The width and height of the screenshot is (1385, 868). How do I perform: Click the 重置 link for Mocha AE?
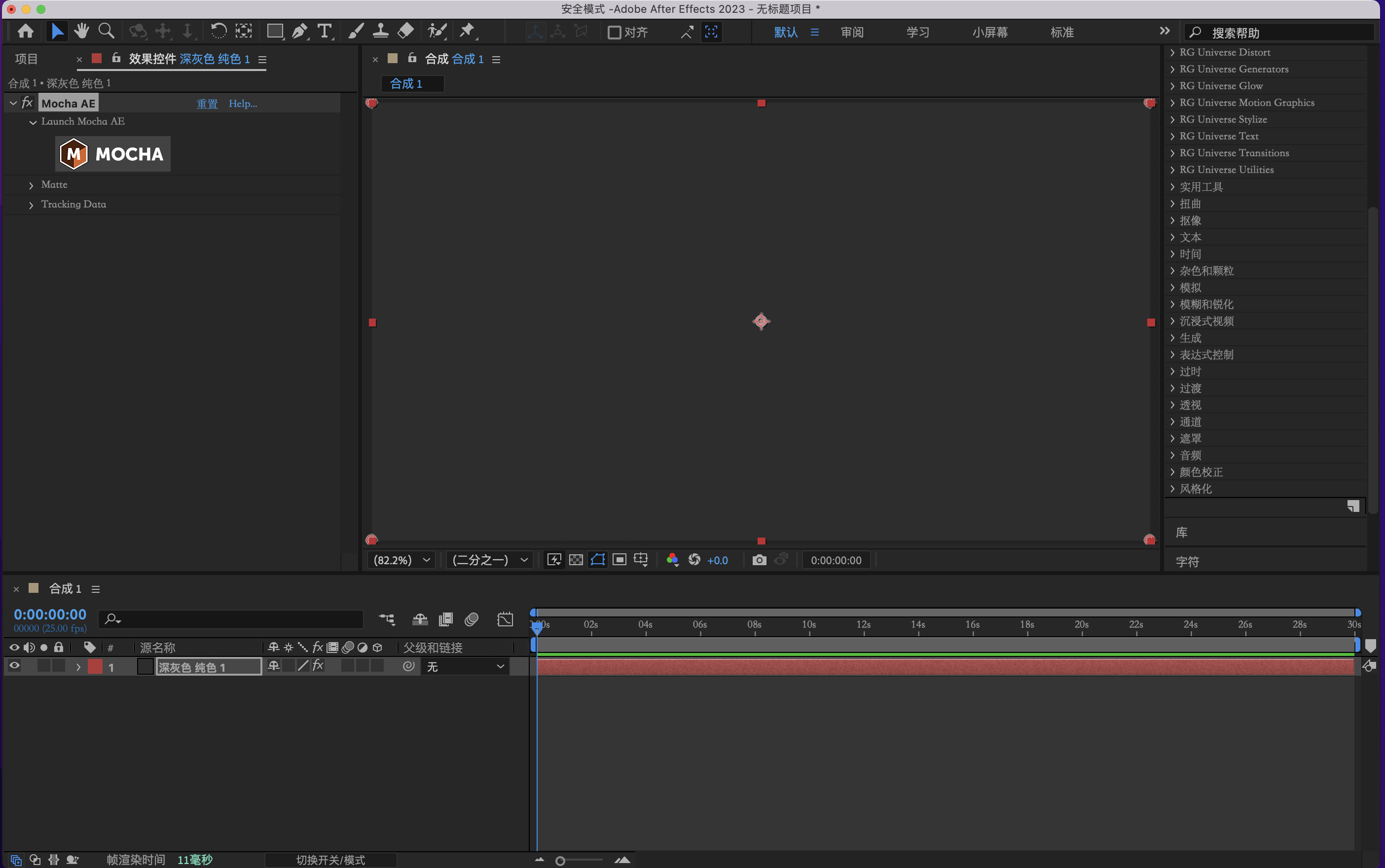pyautogui.click(x=207, y=104)
